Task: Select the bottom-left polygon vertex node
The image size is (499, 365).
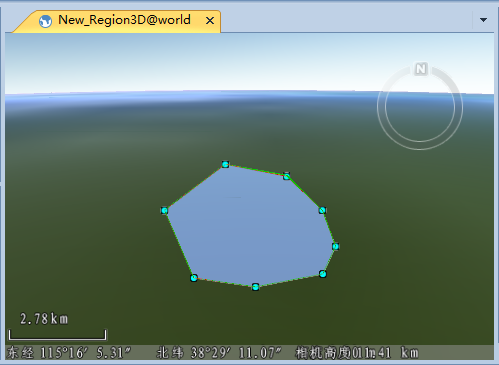Action: click(x=194, y=278)
